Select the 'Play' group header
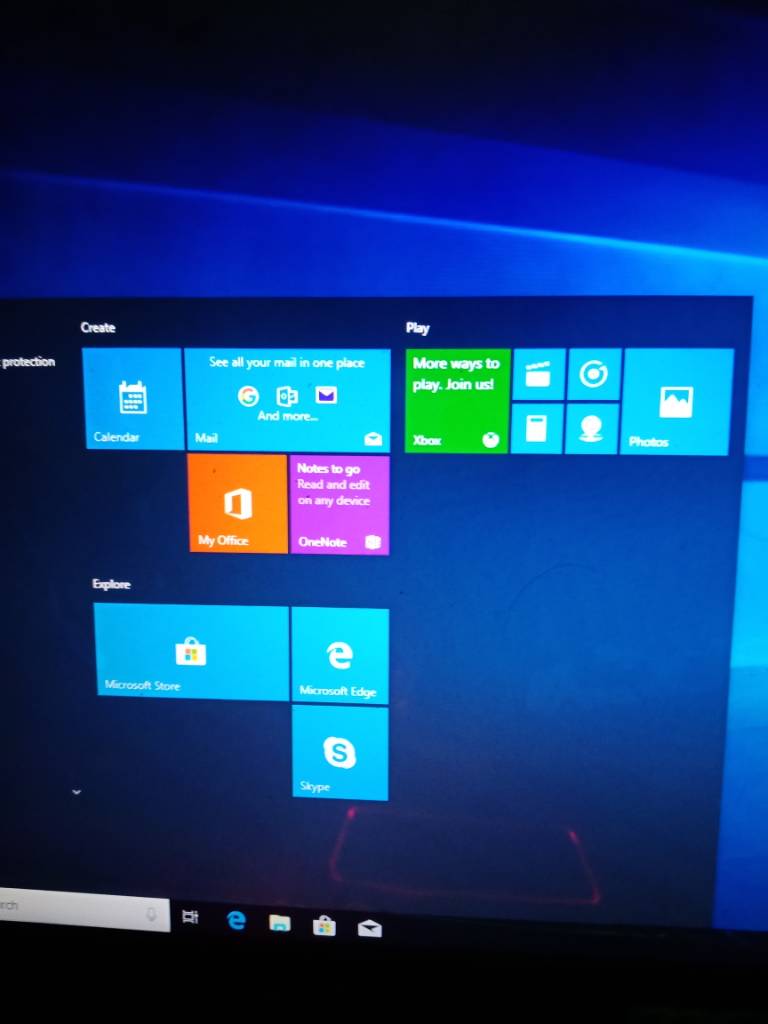 [417, 328]
